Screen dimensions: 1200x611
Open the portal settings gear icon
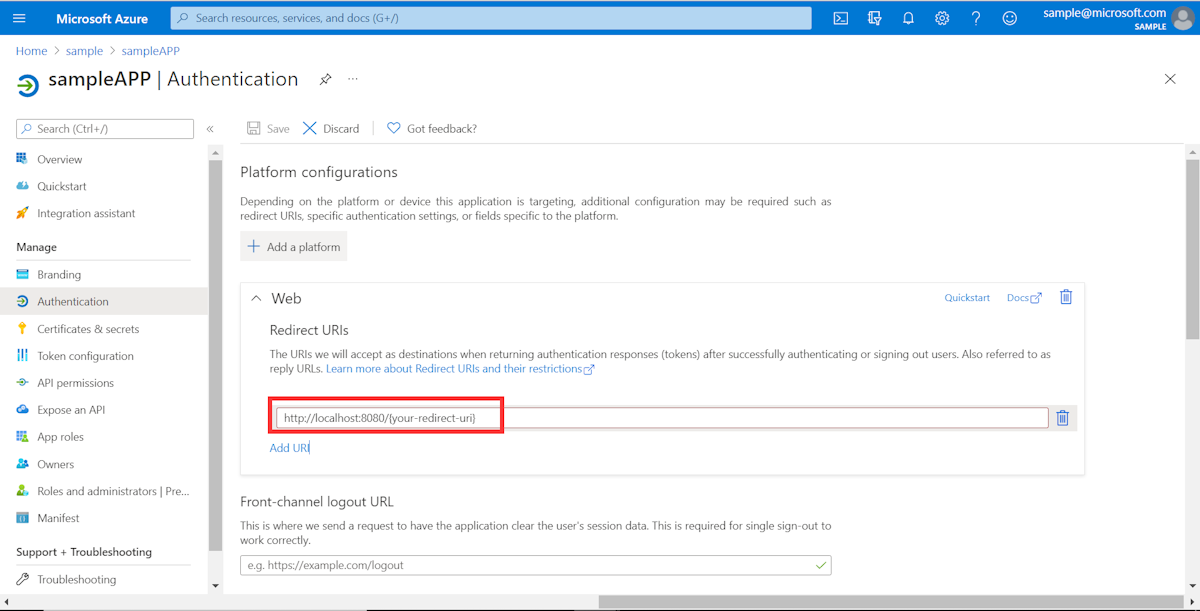[x=941, y=17]
